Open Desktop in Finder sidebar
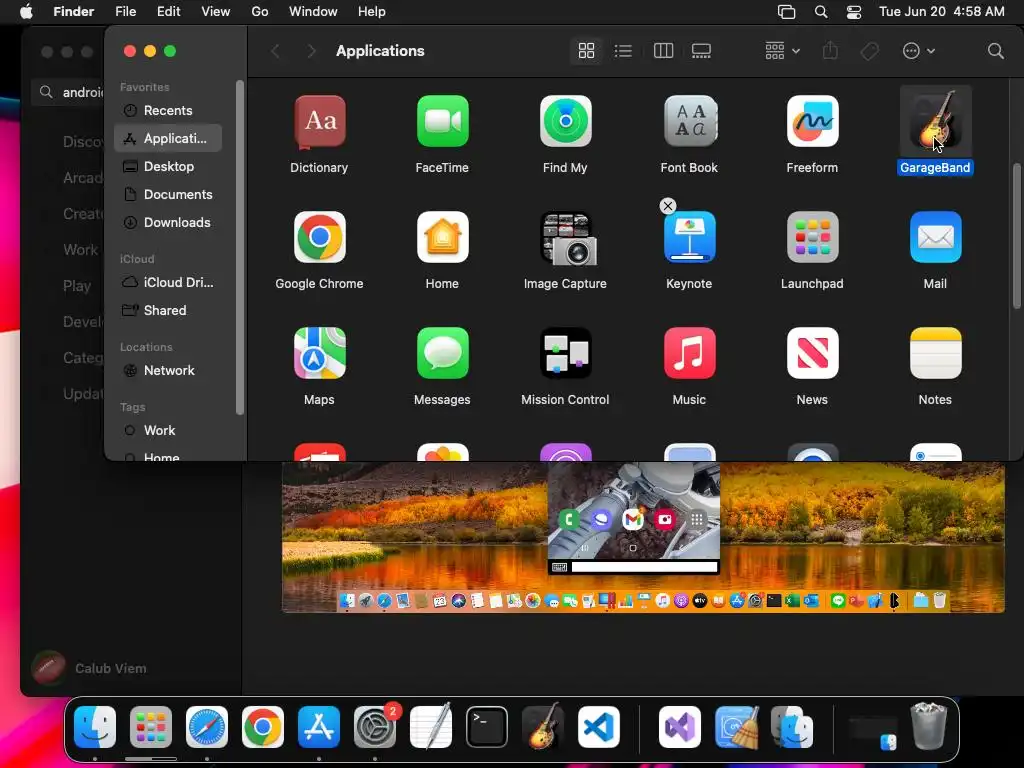 pyautogui.click(x=168, y=167)
